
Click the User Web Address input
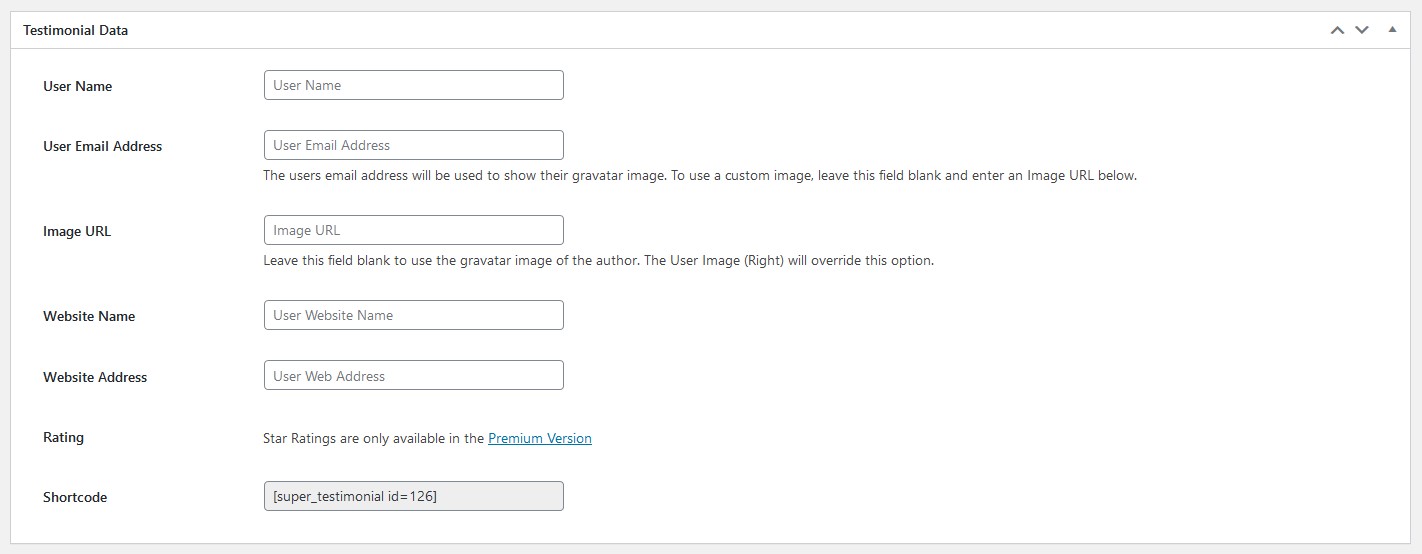[414, 376]
